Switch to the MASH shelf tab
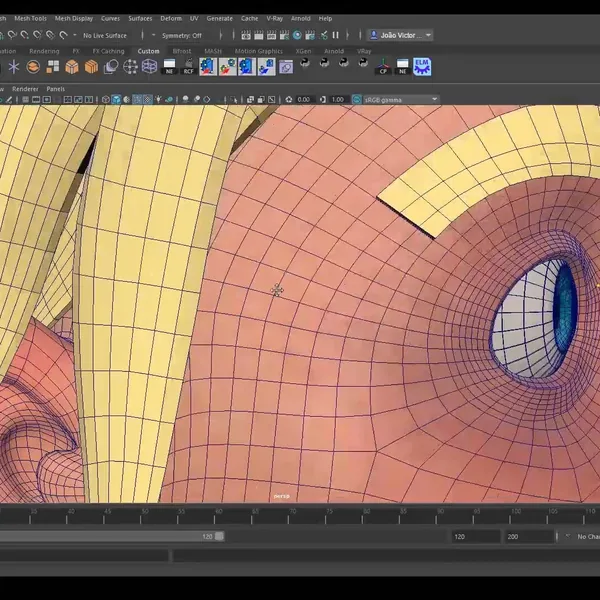The image size is (600, 600). (x=213, y=51)
